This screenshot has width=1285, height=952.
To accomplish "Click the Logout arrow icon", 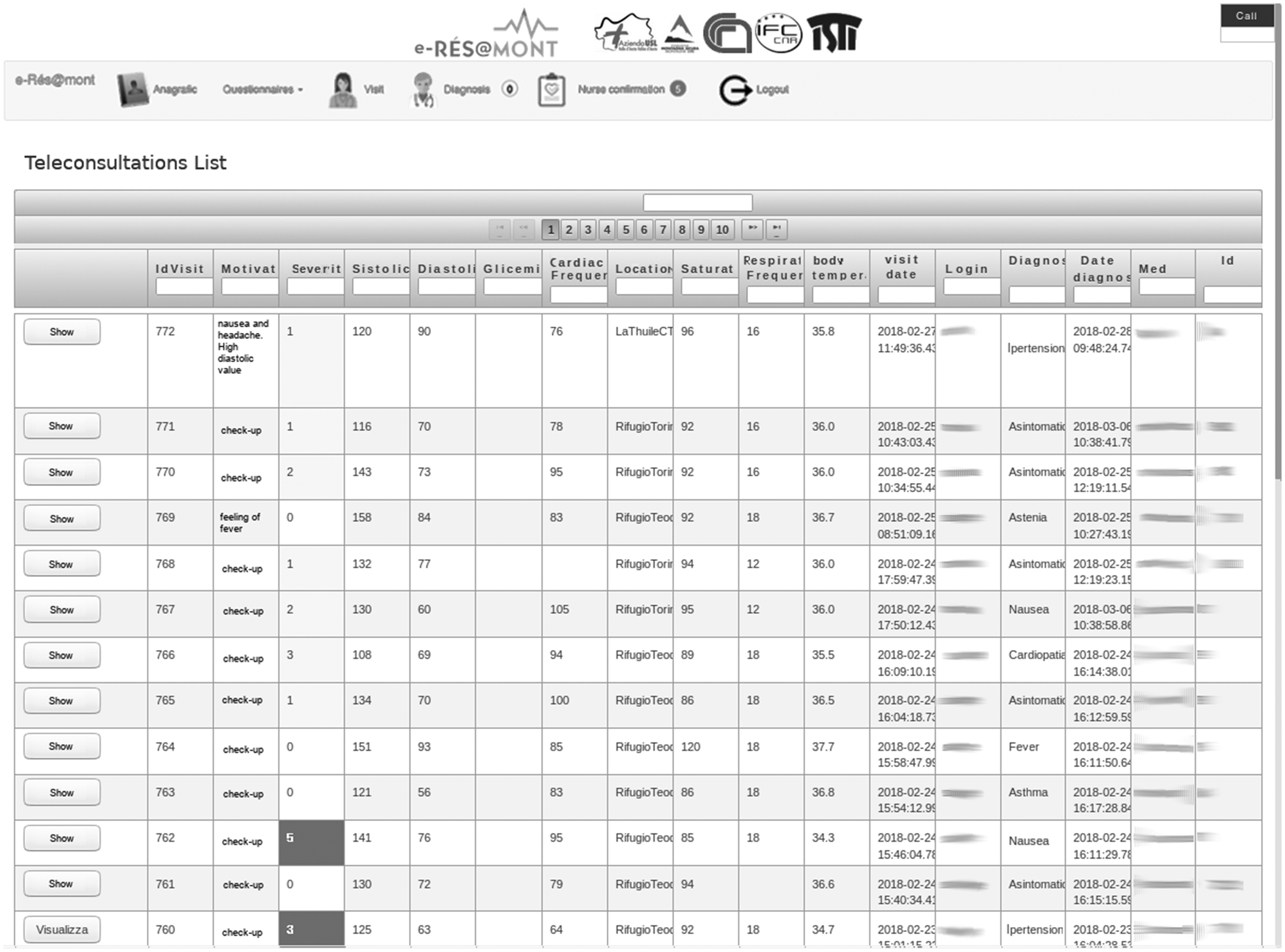I will [735, 90].
